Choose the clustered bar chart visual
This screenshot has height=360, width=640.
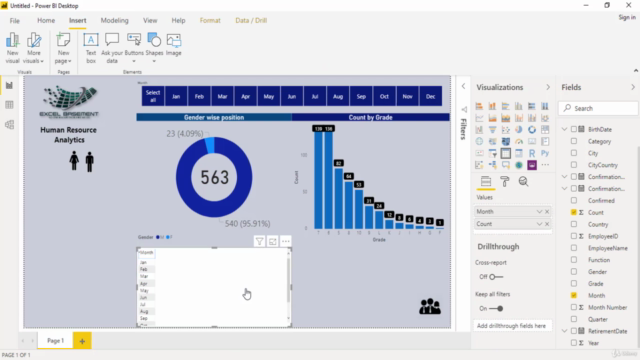coord(505,106)
